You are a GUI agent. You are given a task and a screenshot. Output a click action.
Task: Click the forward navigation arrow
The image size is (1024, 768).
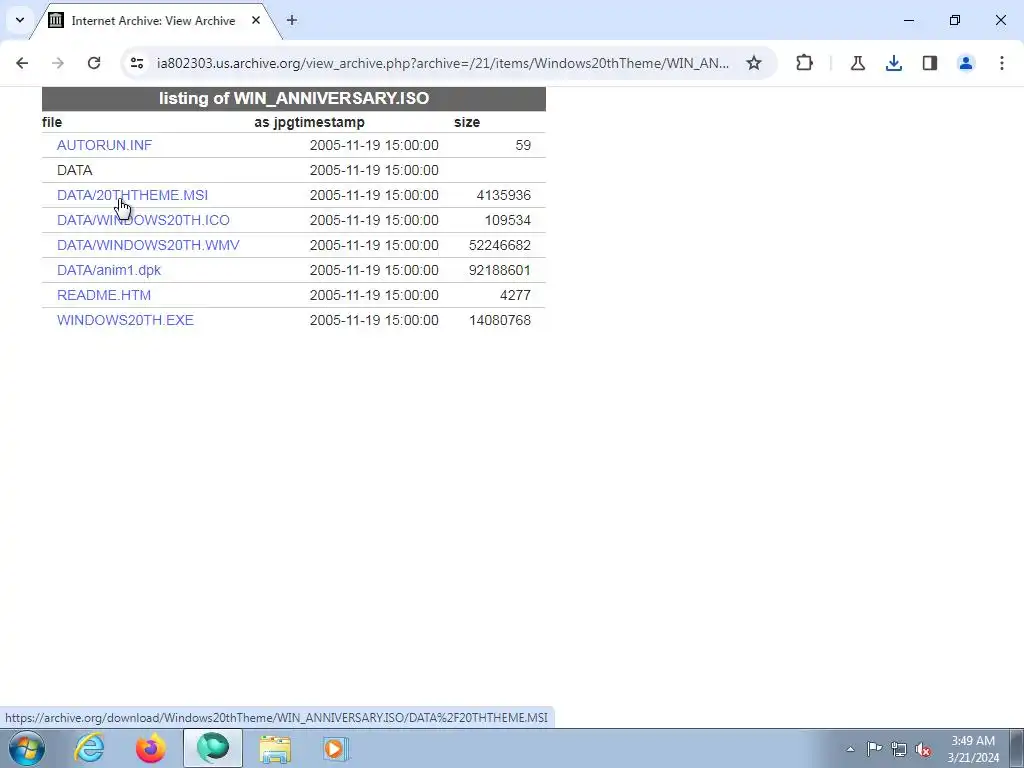(58, 63)
